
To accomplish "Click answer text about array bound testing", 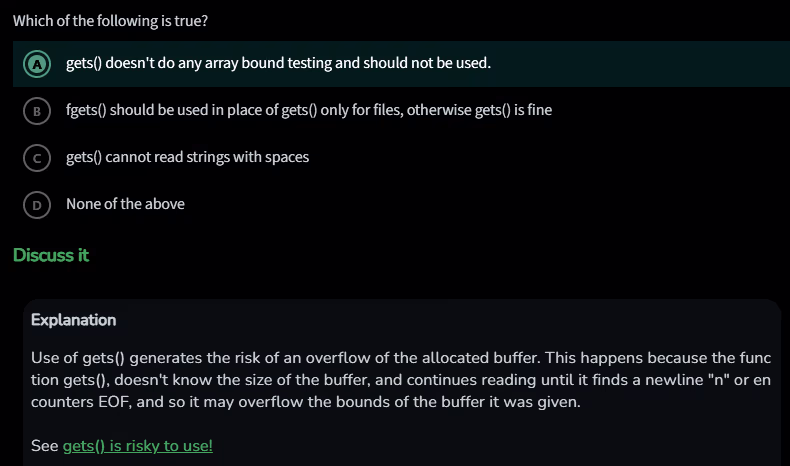I will [x=278, y=63].
